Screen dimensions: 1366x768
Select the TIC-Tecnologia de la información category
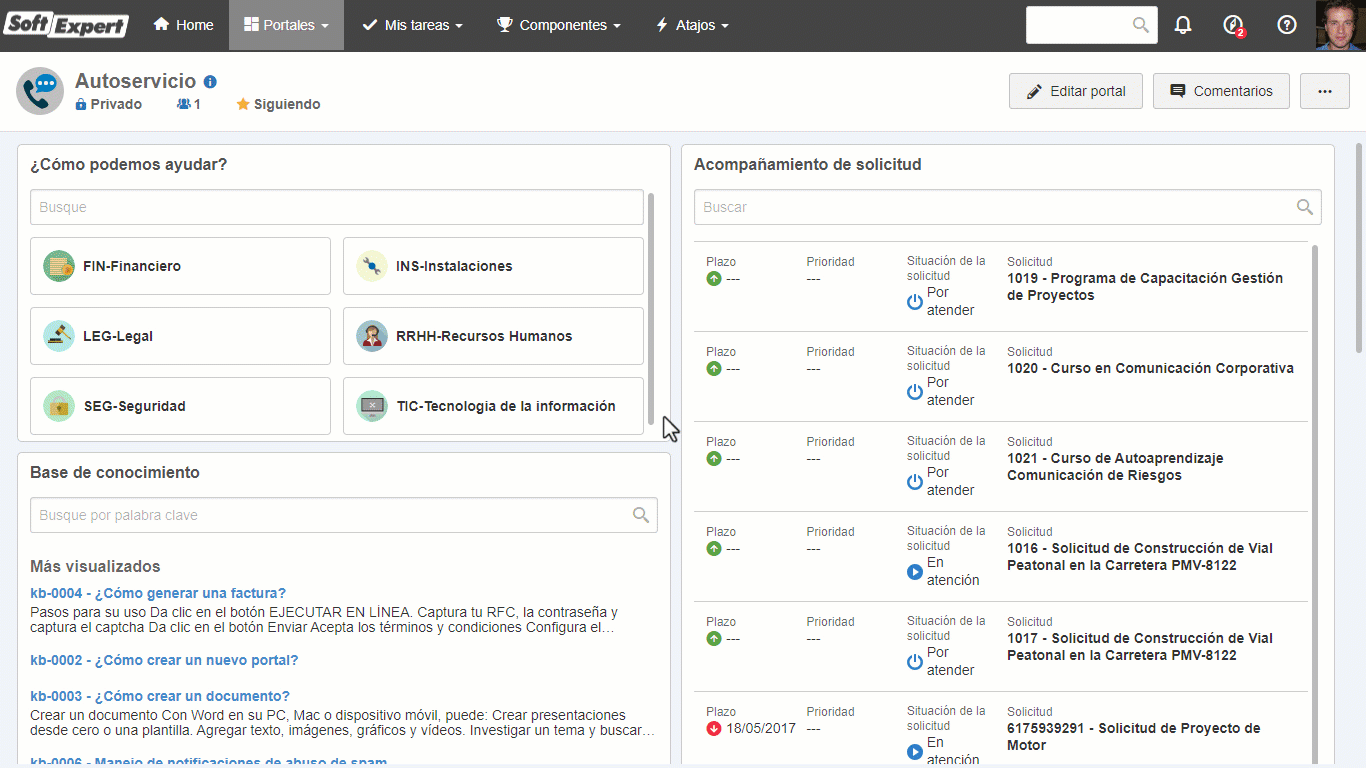[x=493, y=406]
